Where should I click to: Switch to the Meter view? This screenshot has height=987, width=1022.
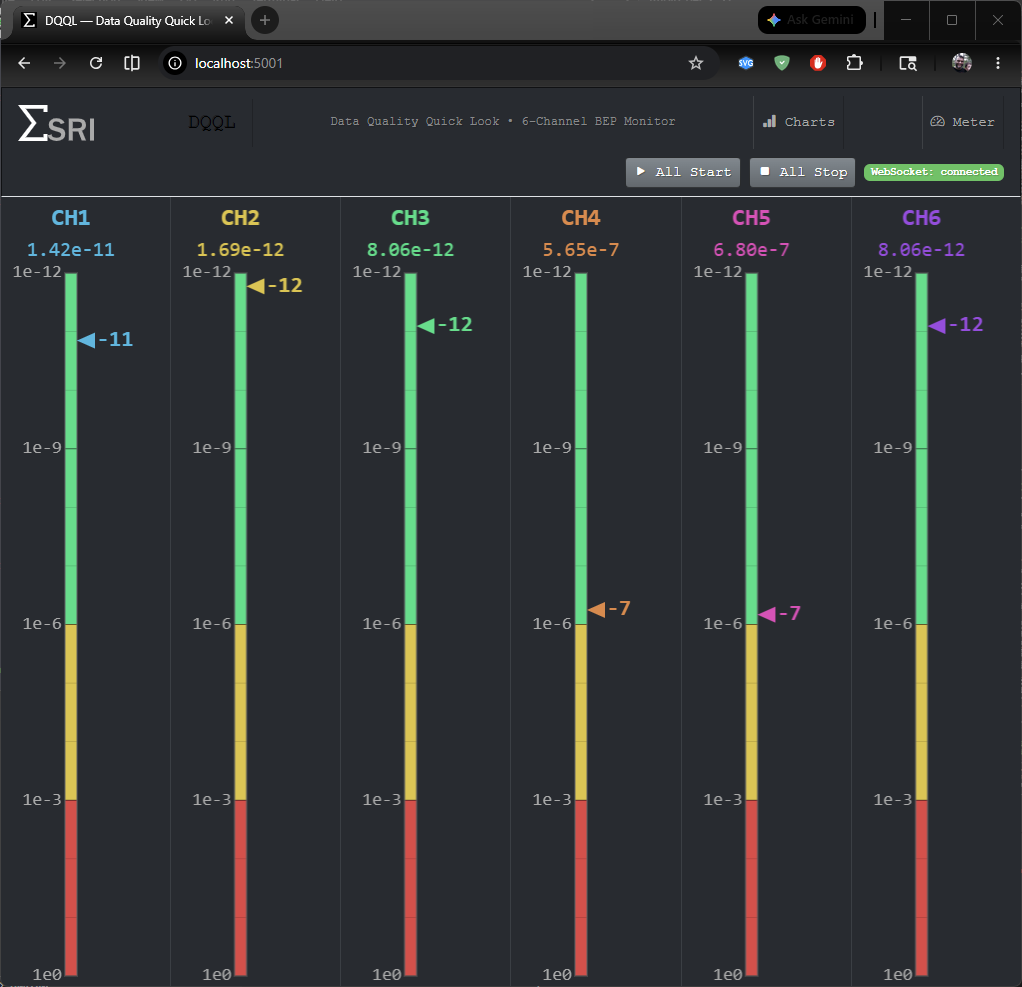[962, 122]
